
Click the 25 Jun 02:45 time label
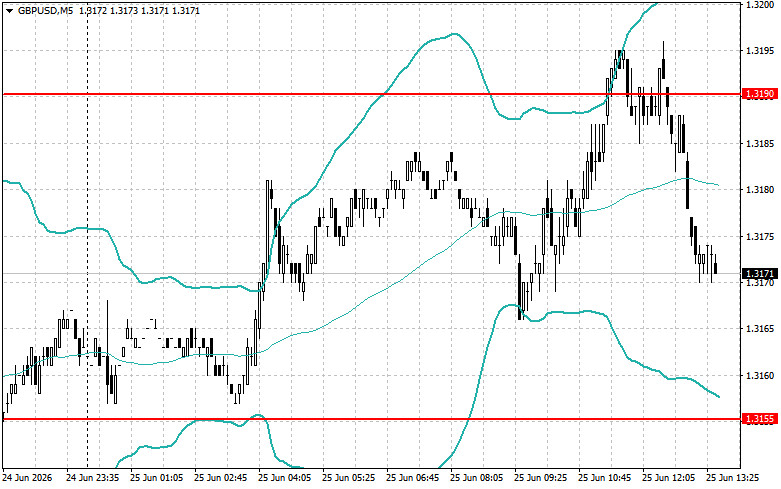[221, 478]
